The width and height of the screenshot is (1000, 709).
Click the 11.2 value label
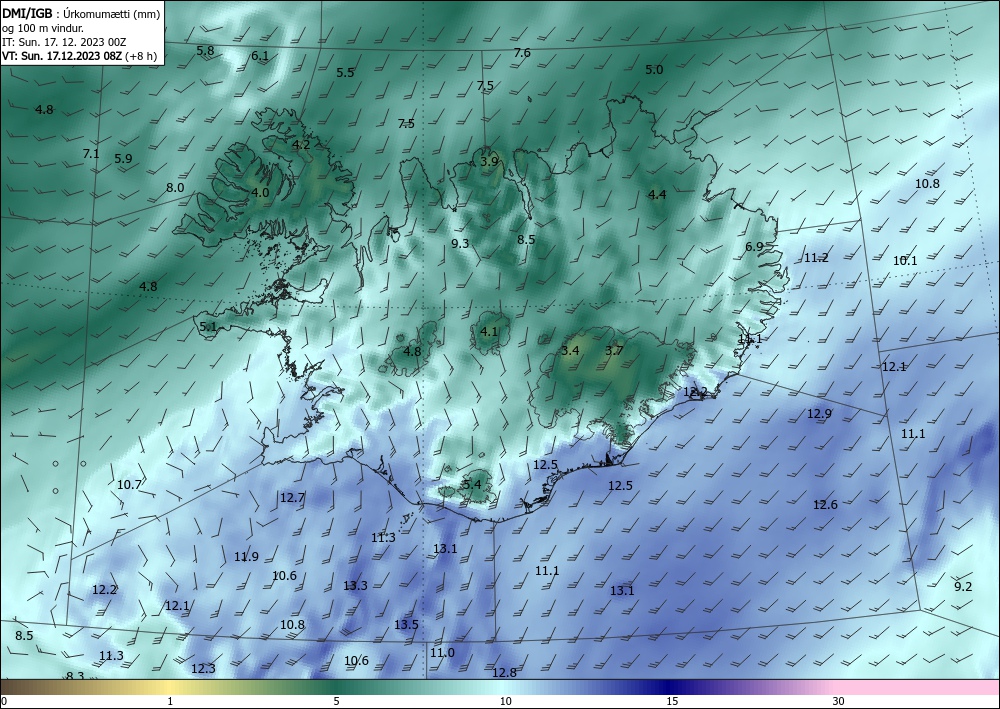tap(816, 258)
